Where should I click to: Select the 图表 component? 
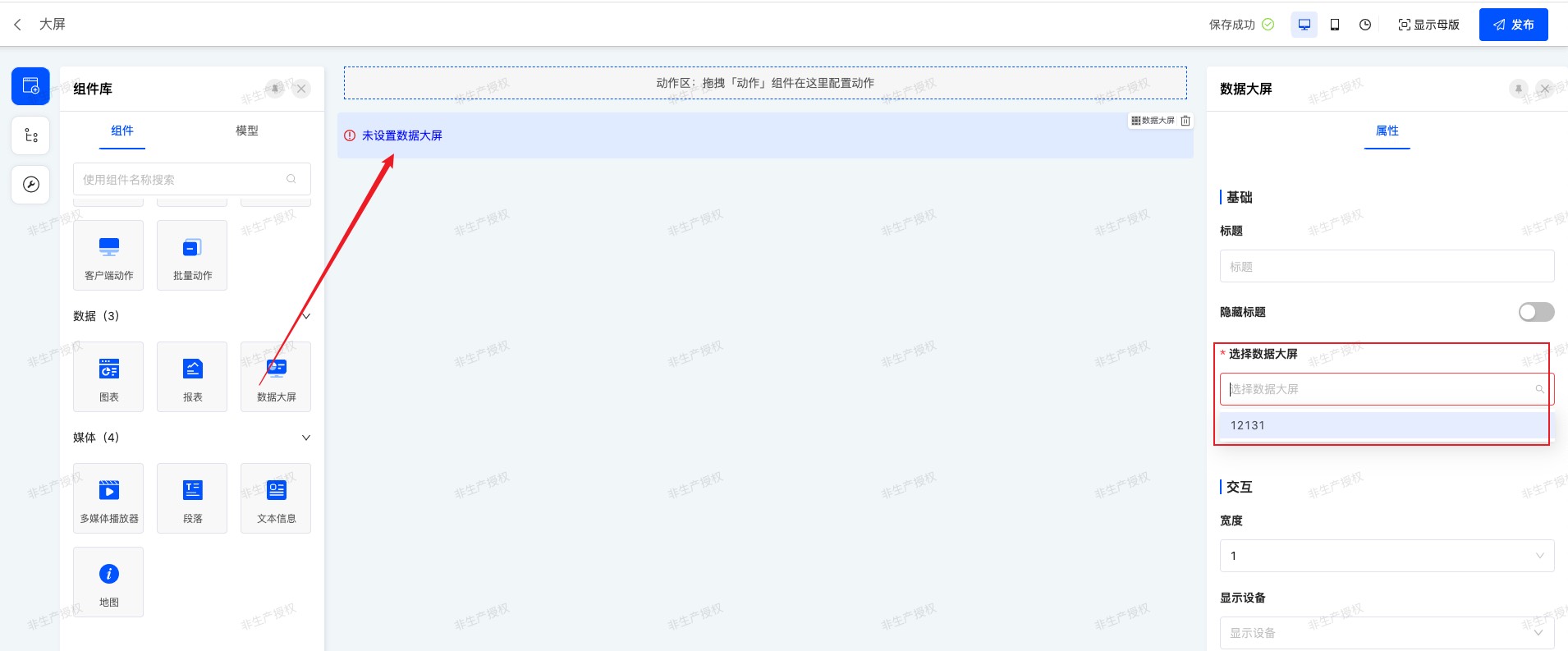point(108,377)
